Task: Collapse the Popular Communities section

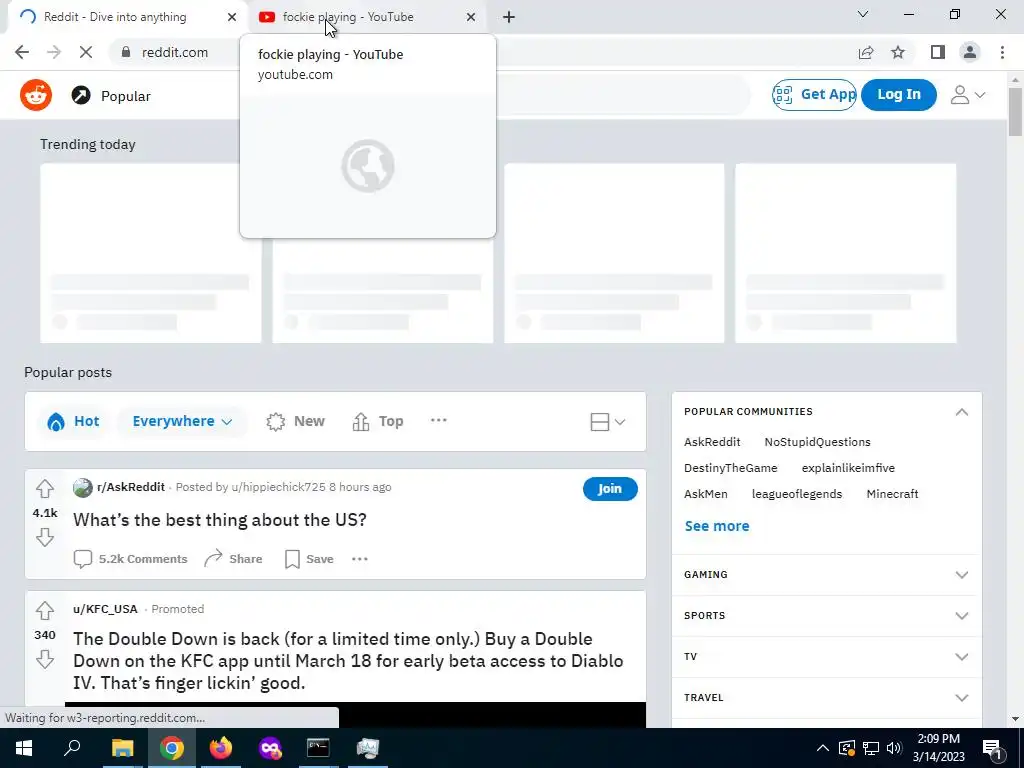Action: 961,411
